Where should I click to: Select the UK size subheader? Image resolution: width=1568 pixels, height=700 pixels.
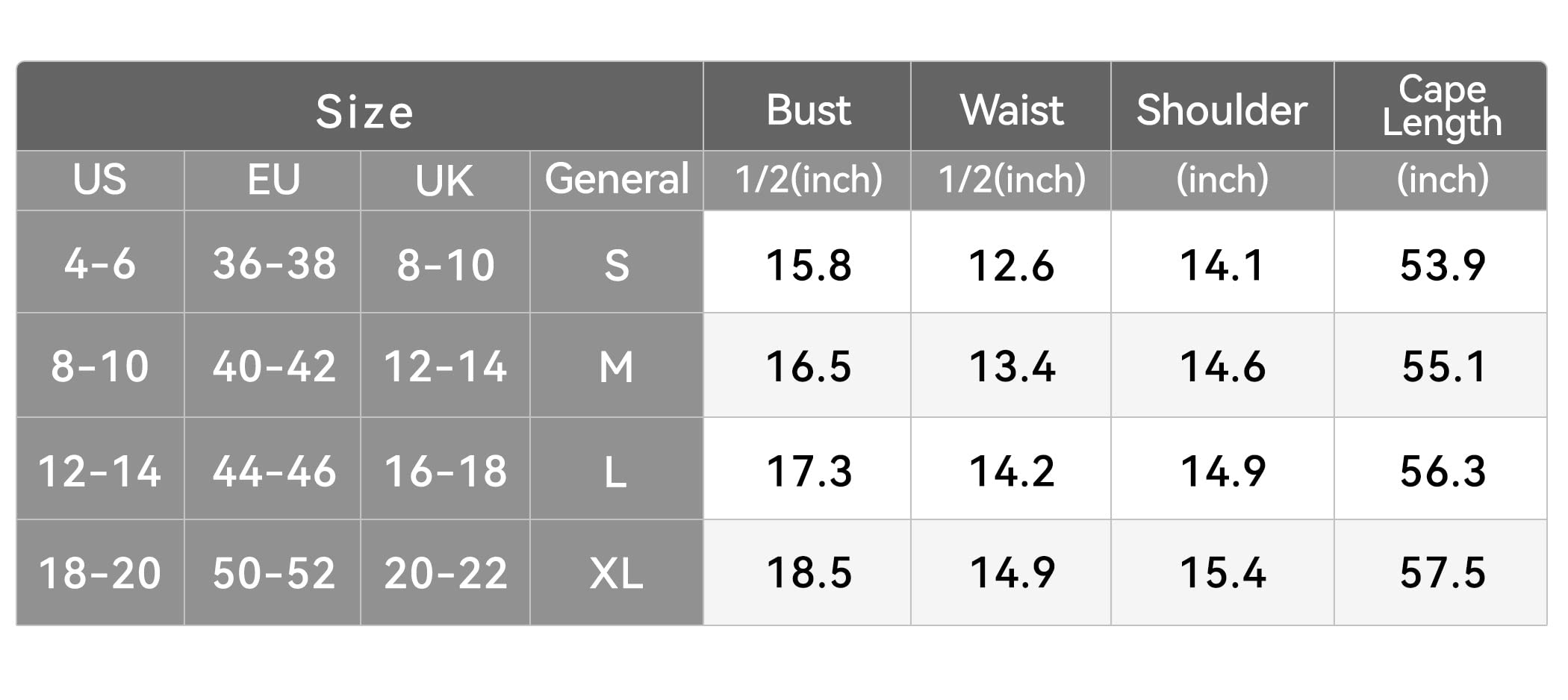444,181
